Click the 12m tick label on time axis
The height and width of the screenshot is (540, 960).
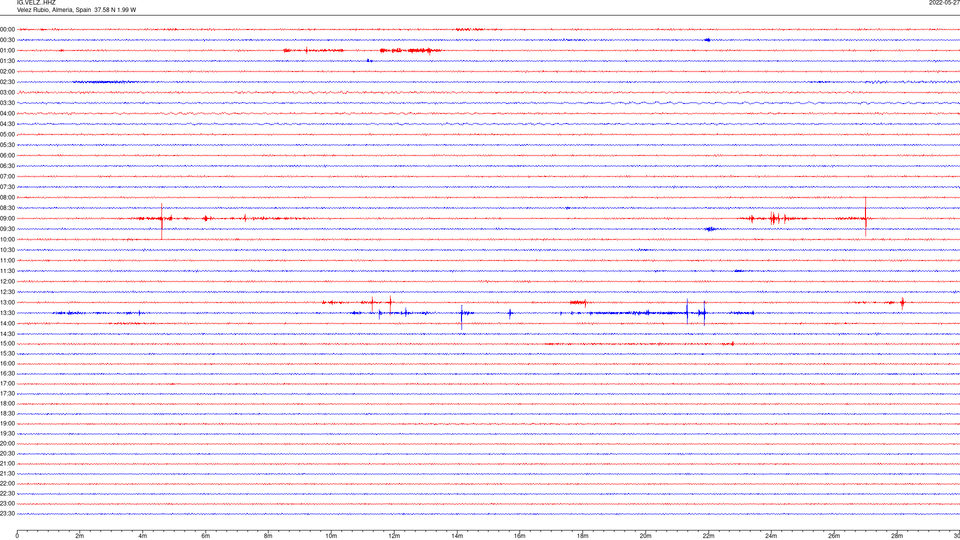point(394,536)
